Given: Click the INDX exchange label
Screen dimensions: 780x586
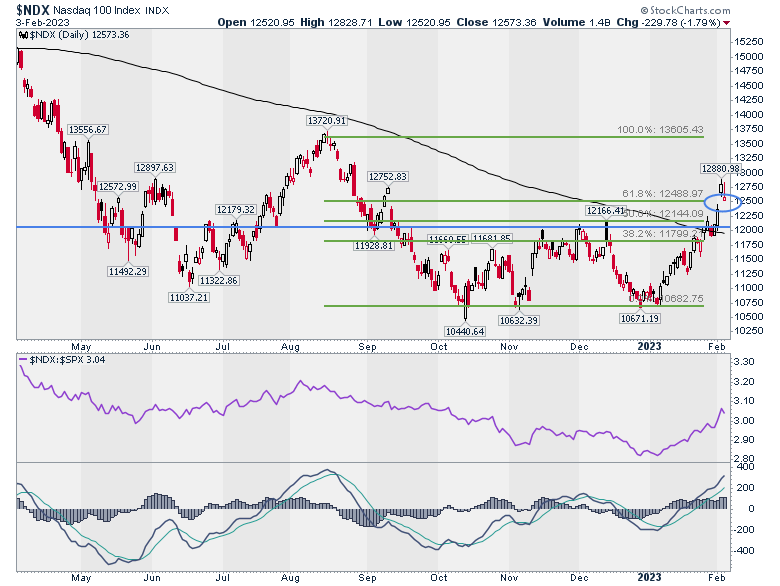Looking at the screenshot, I should coord(157,10).
